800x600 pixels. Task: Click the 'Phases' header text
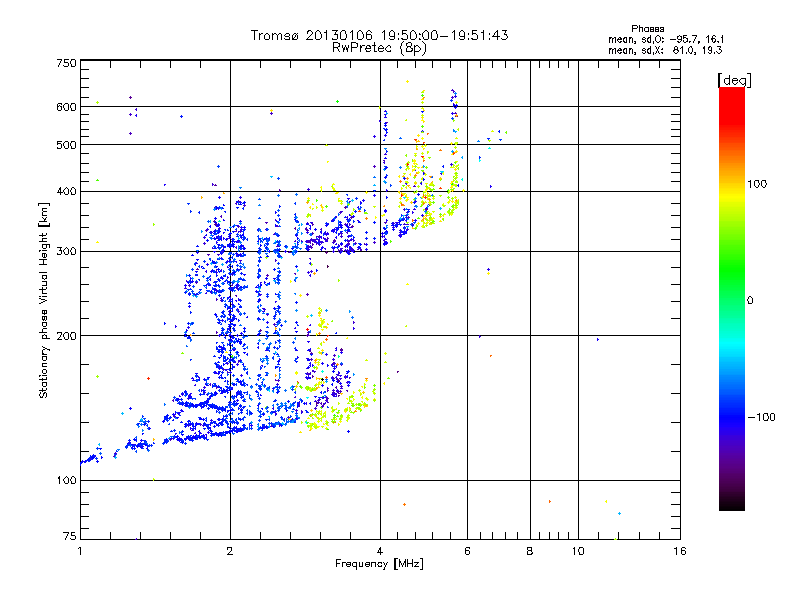pyautogui.click(x=647, y=29)
